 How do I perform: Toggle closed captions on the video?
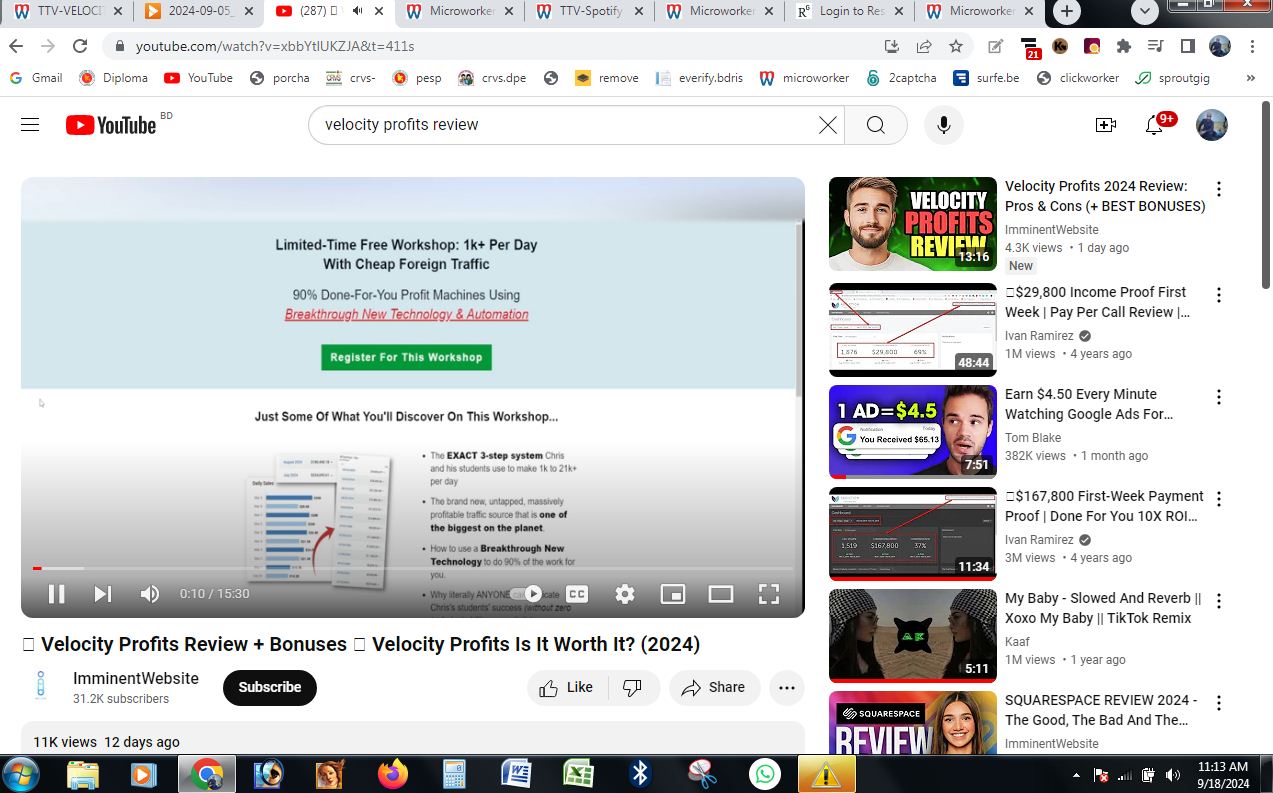click(577, 594)
